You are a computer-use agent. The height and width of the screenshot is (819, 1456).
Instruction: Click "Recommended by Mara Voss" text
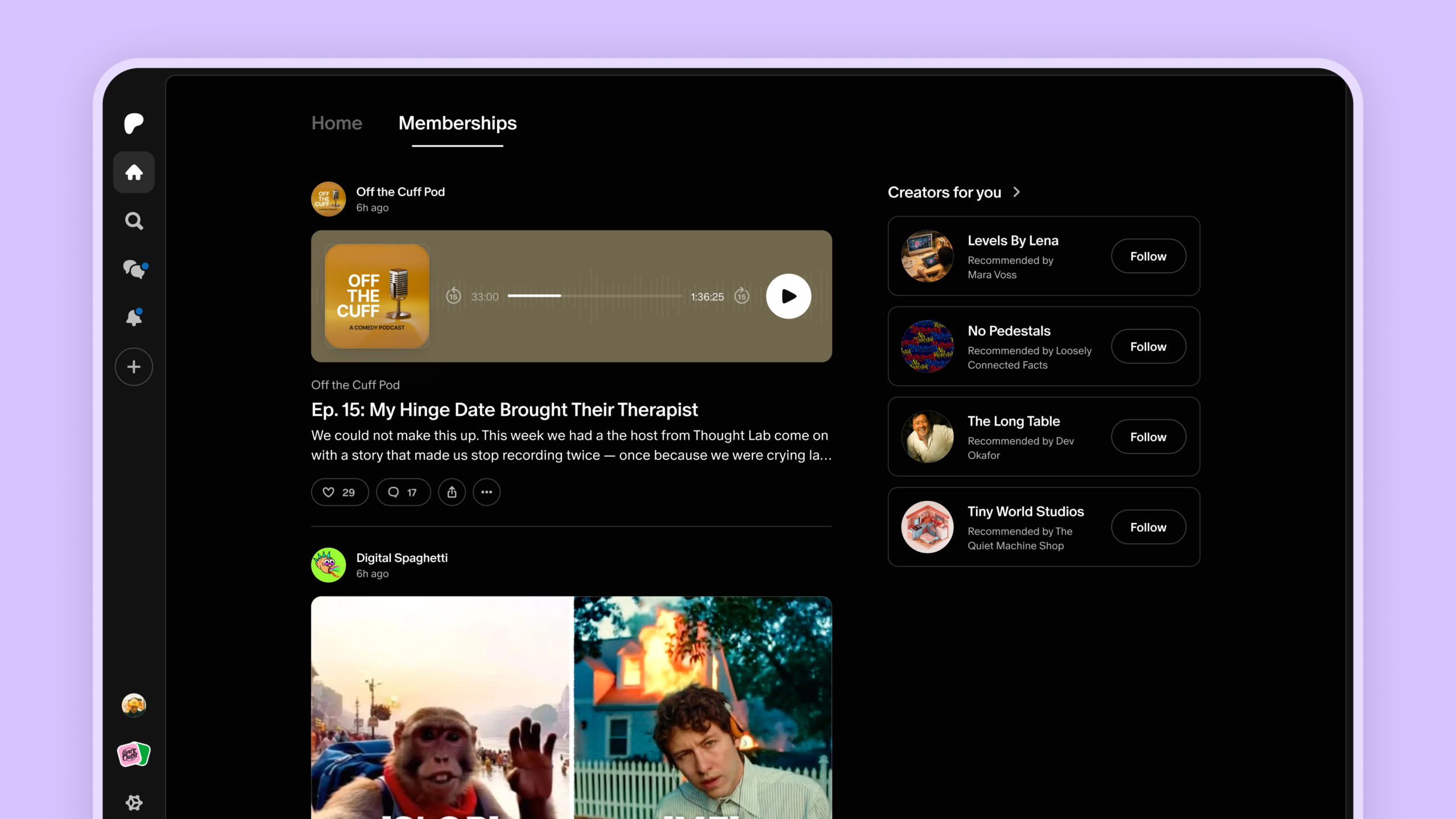pos(1010,267)
